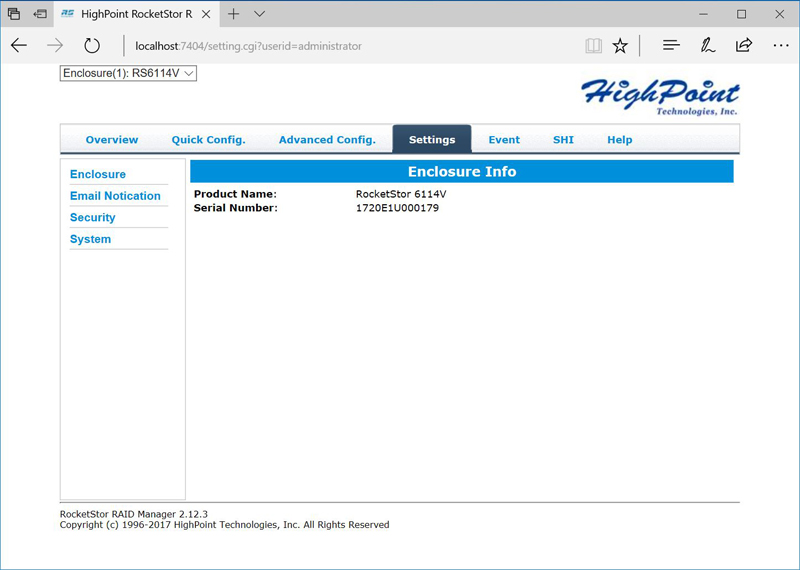Click the Make a Web Note pen icon

[x=707, y=46]
